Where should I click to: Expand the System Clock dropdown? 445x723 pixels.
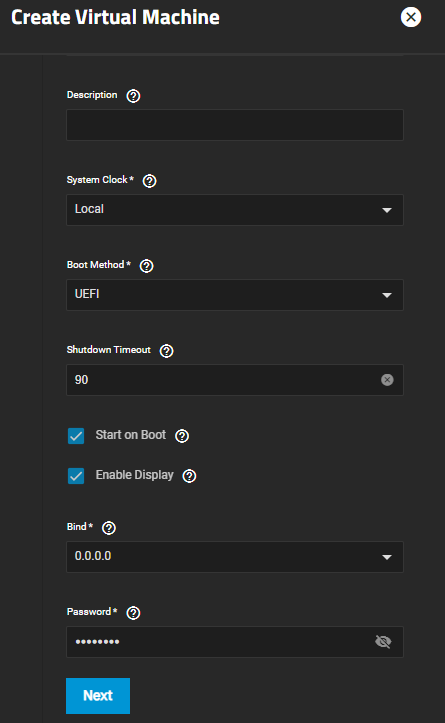click(235, 210)
